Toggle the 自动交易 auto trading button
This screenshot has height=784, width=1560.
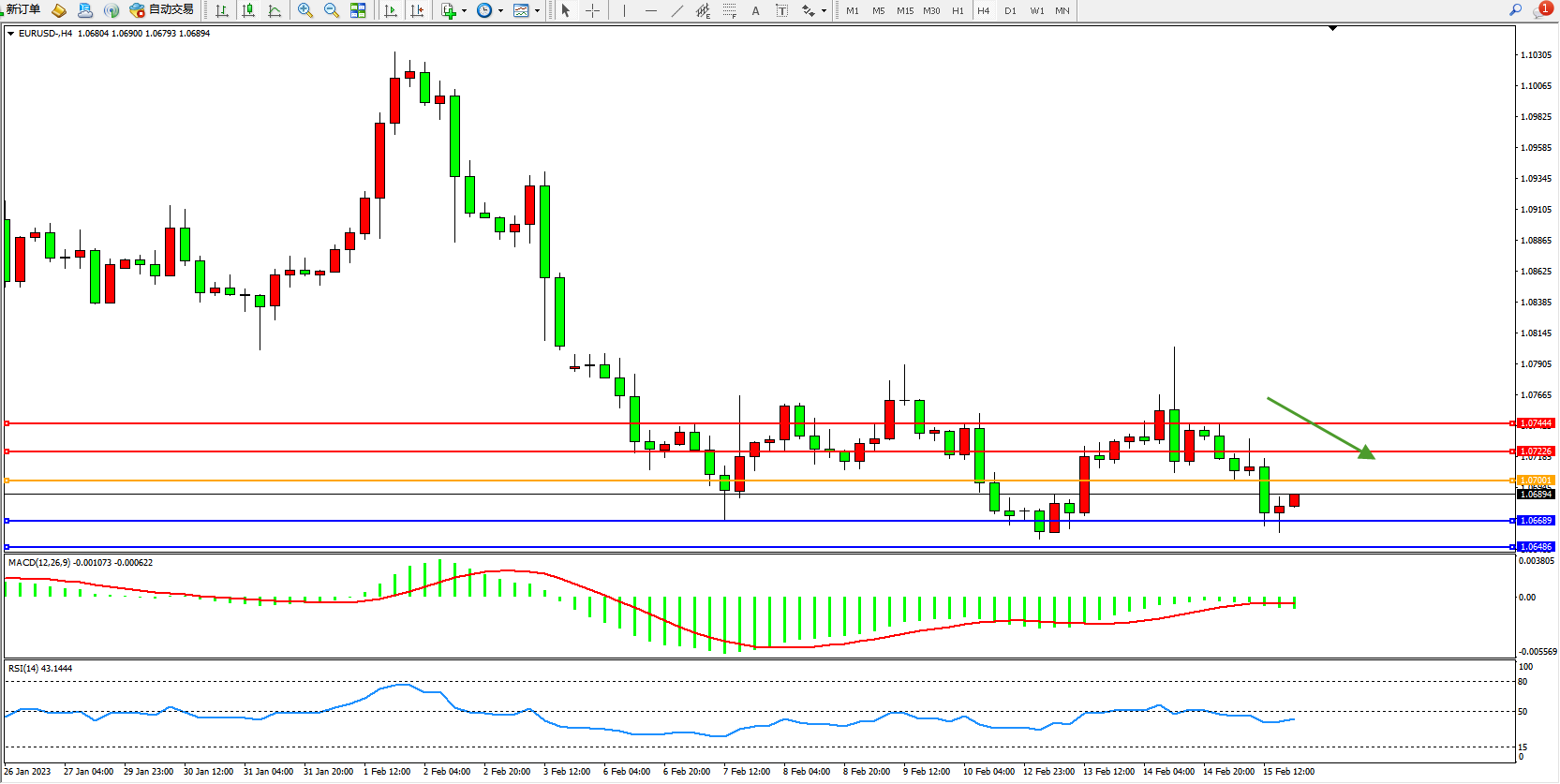point(162,10)
